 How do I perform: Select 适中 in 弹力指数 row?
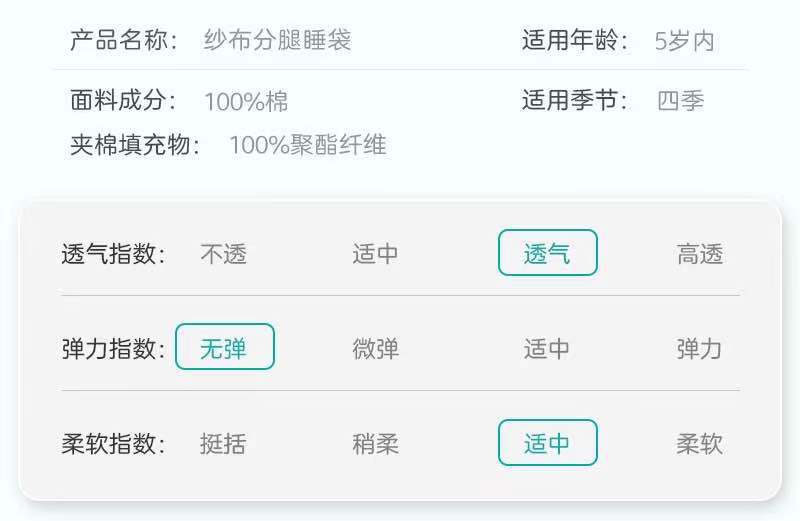pos(547,349)
